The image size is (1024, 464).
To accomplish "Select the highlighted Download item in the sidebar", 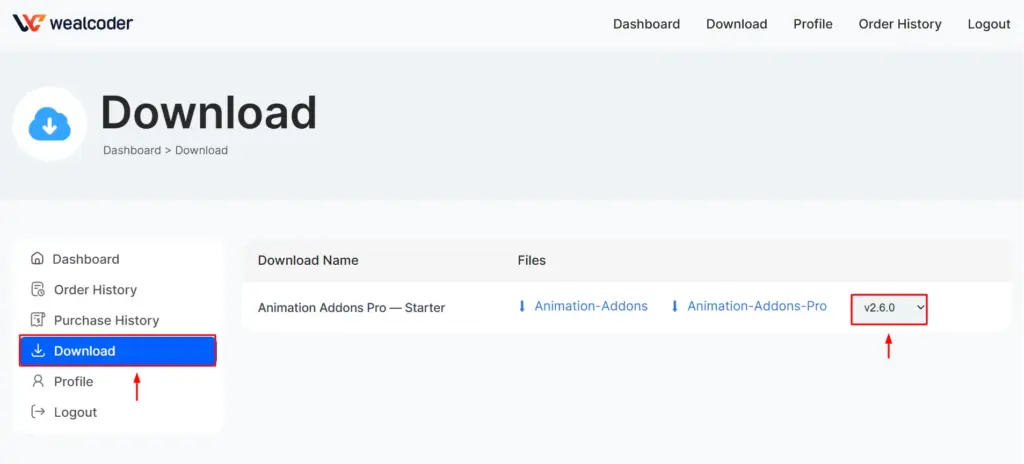I will coord(118,351).
